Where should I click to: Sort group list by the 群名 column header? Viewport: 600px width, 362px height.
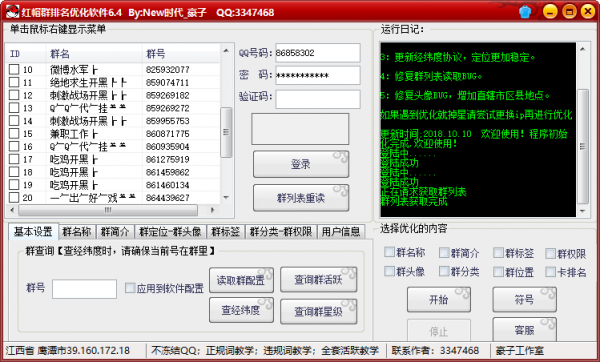(x=94, y=54)
